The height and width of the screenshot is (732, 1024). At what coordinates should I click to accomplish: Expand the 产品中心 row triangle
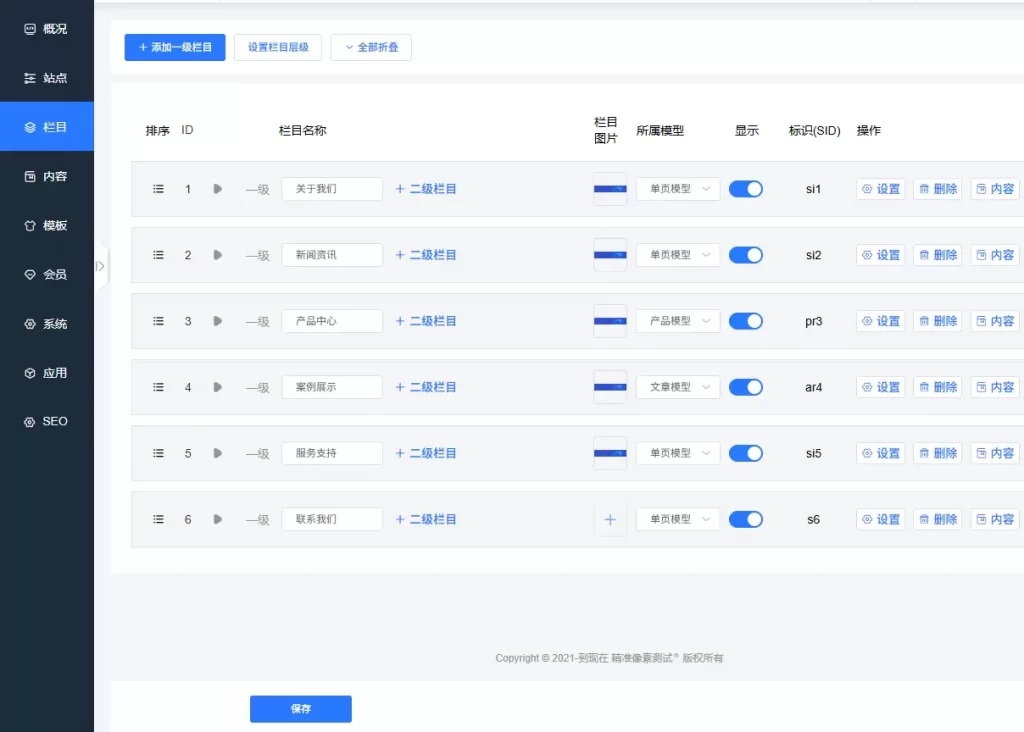tap(217, 321)
